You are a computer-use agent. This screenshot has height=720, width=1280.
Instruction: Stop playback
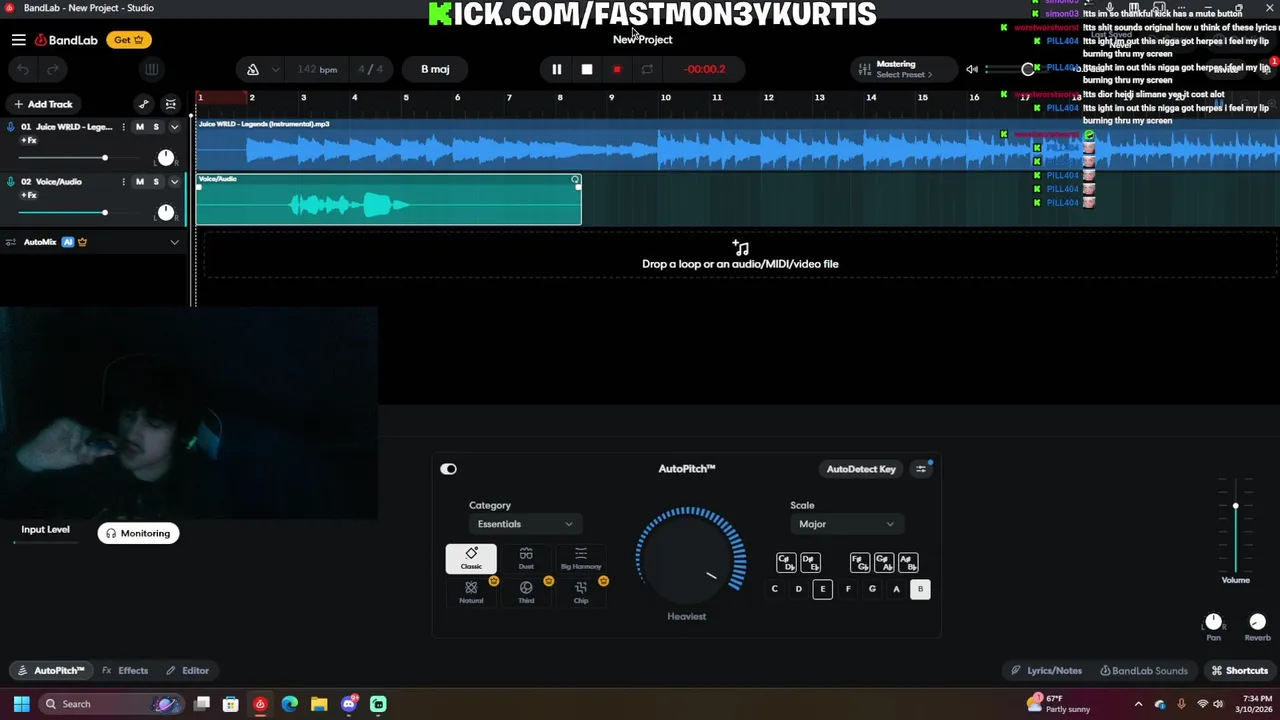click(587, 69)
